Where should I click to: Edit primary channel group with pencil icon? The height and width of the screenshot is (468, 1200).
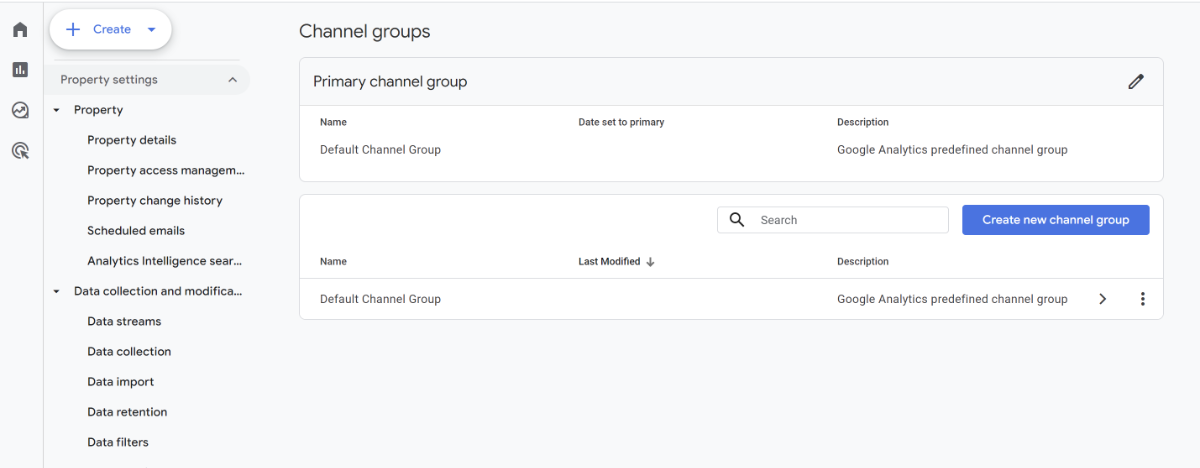1135,82
